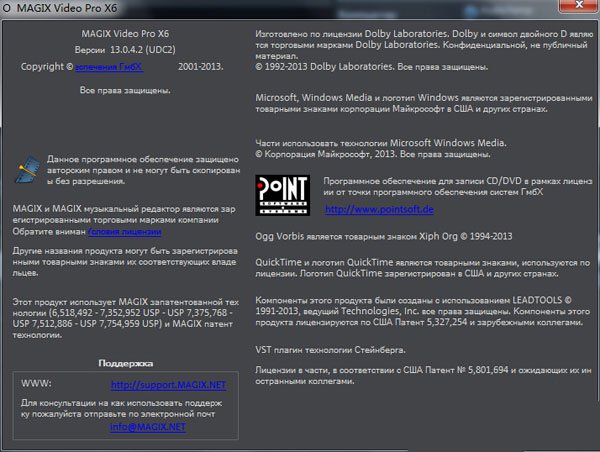Click the 'MAGIX Video Pro X6' product heading
The height and width of the screenshot is (452, 600).
(x=125, y=34)
